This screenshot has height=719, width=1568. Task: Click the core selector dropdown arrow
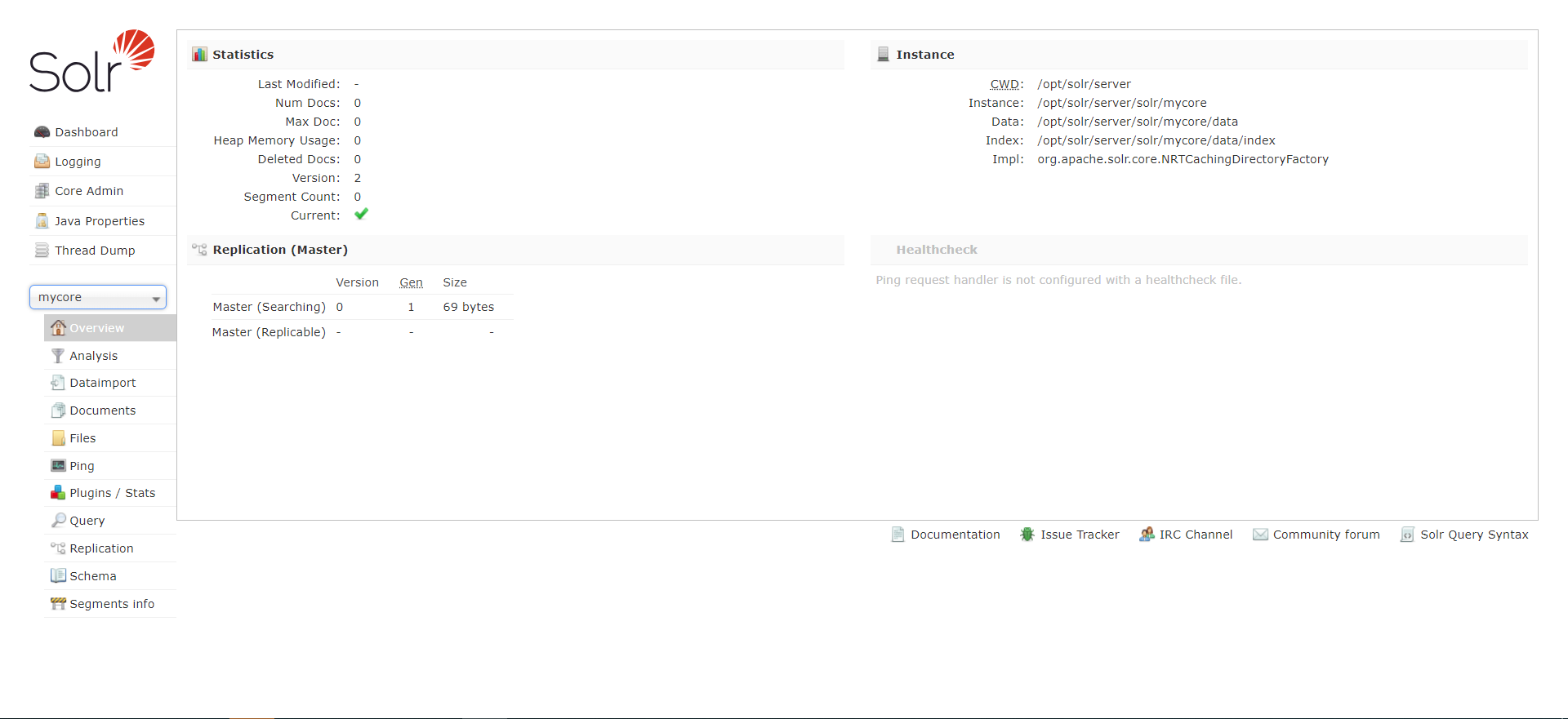(156, 299)
